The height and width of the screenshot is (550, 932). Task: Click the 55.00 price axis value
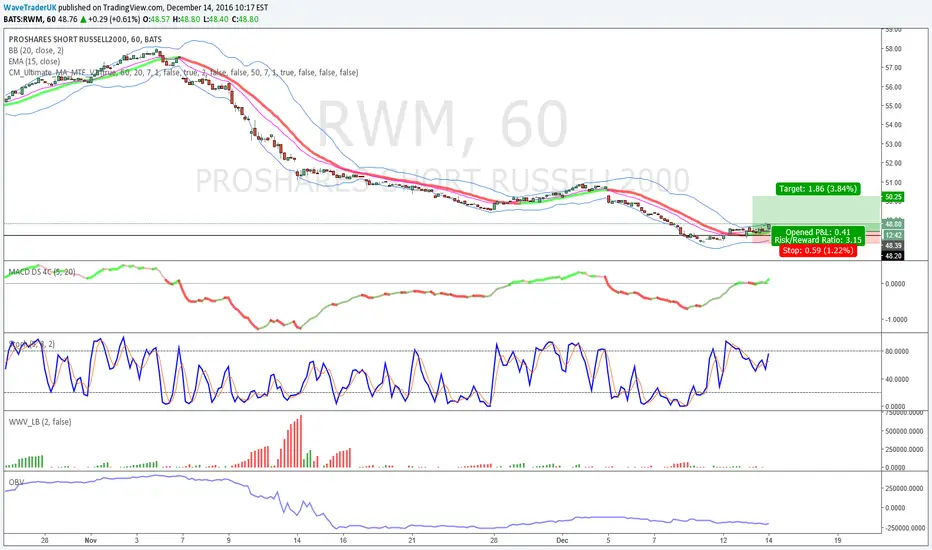pyautogui.click(x=893, y=106)
